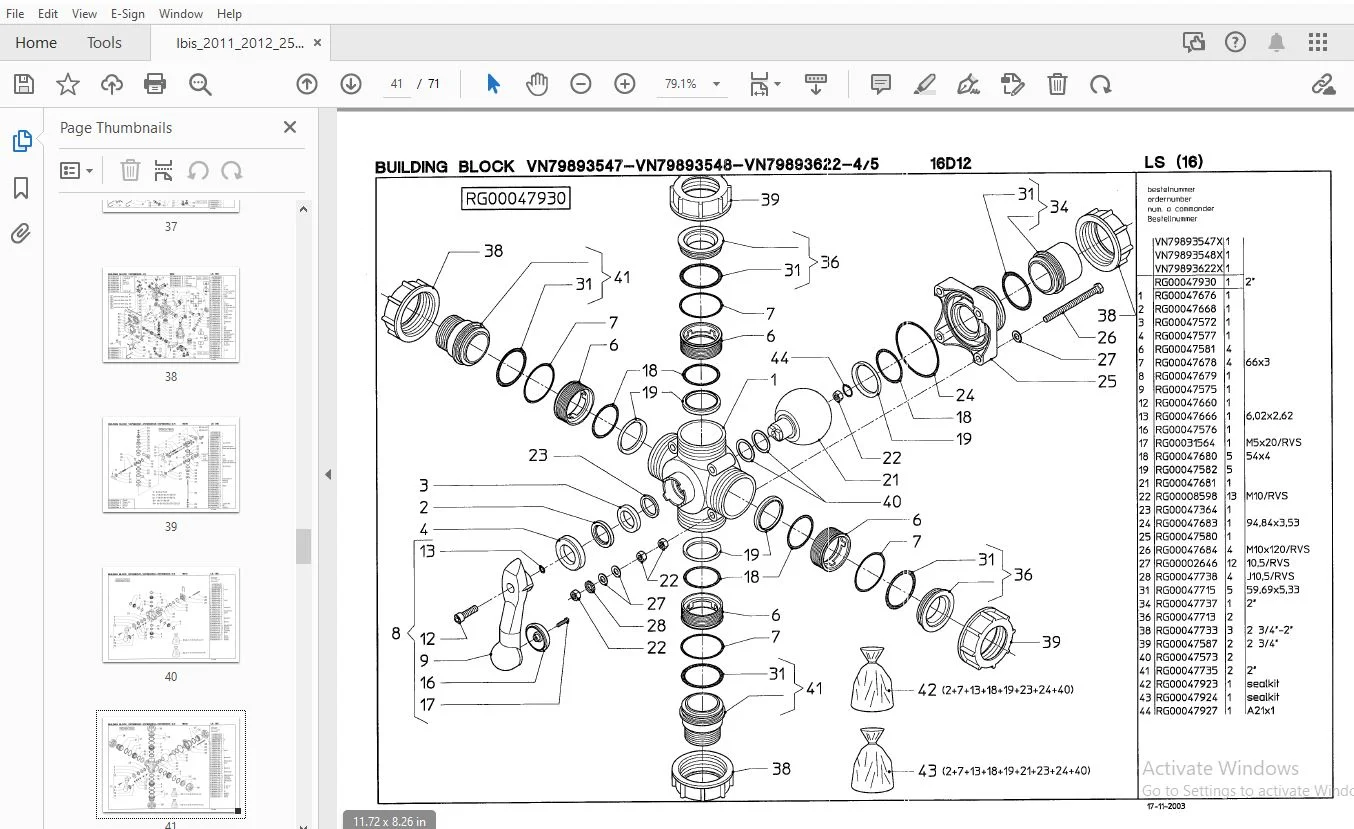
Task: Click the thumbnail panel print pages icon
Action: [164, 170]
